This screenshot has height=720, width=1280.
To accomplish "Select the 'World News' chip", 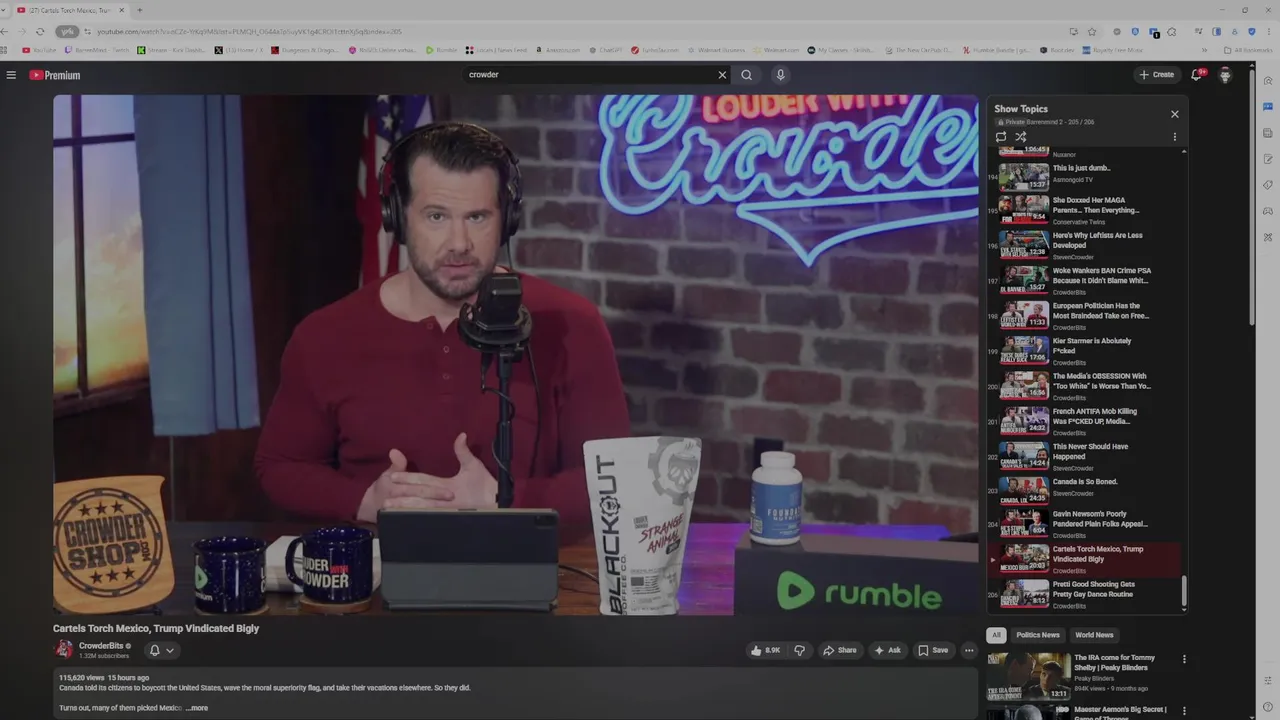I will click(x=1094, y=635).
